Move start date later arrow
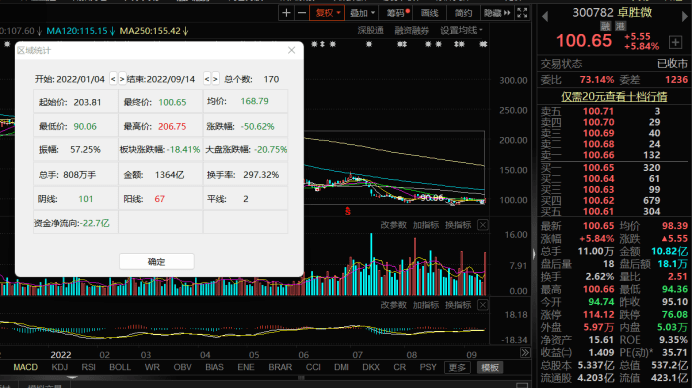Image resolution: width=692 pixels, height=388 pixels. point(122,79)
